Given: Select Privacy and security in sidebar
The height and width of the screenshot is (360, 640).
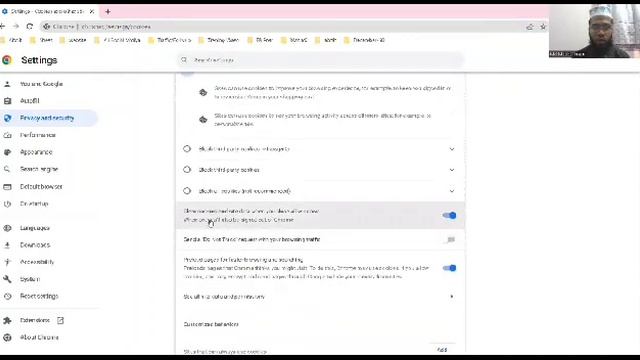Looking at the screenshot, I should (x=49, y=118).
